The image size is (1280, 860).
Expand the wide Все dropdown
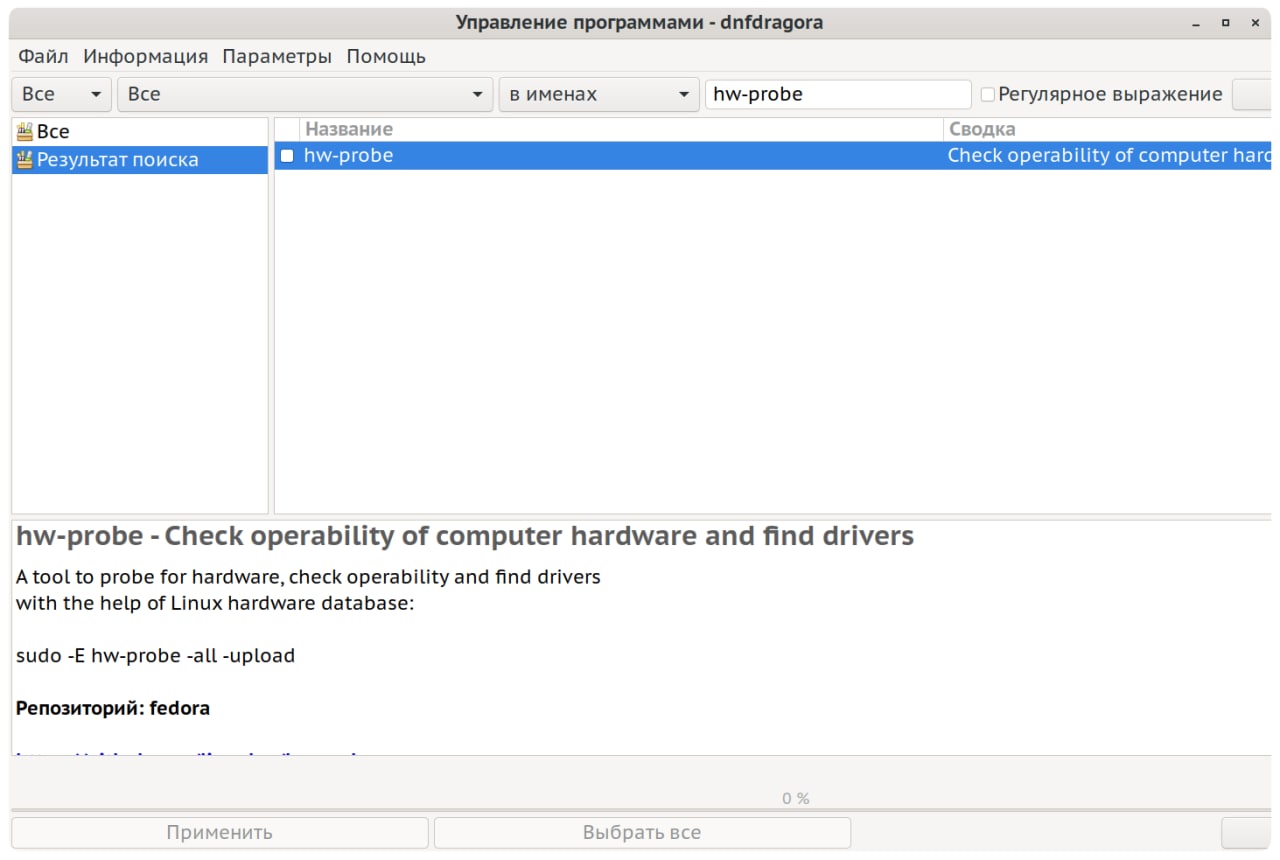pos(305,95)
